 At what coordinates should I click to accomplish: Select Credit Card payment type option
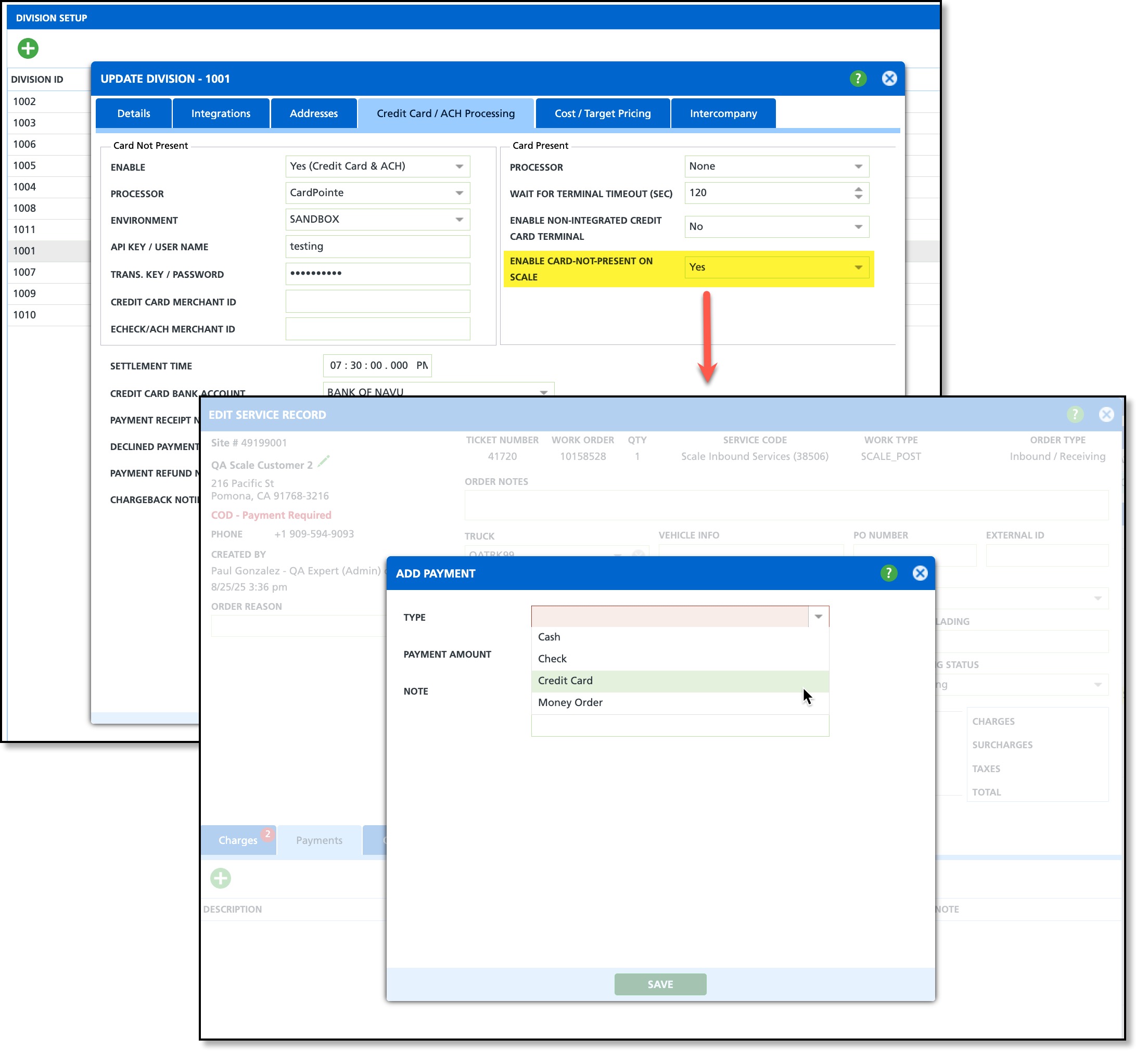(566, 681)
